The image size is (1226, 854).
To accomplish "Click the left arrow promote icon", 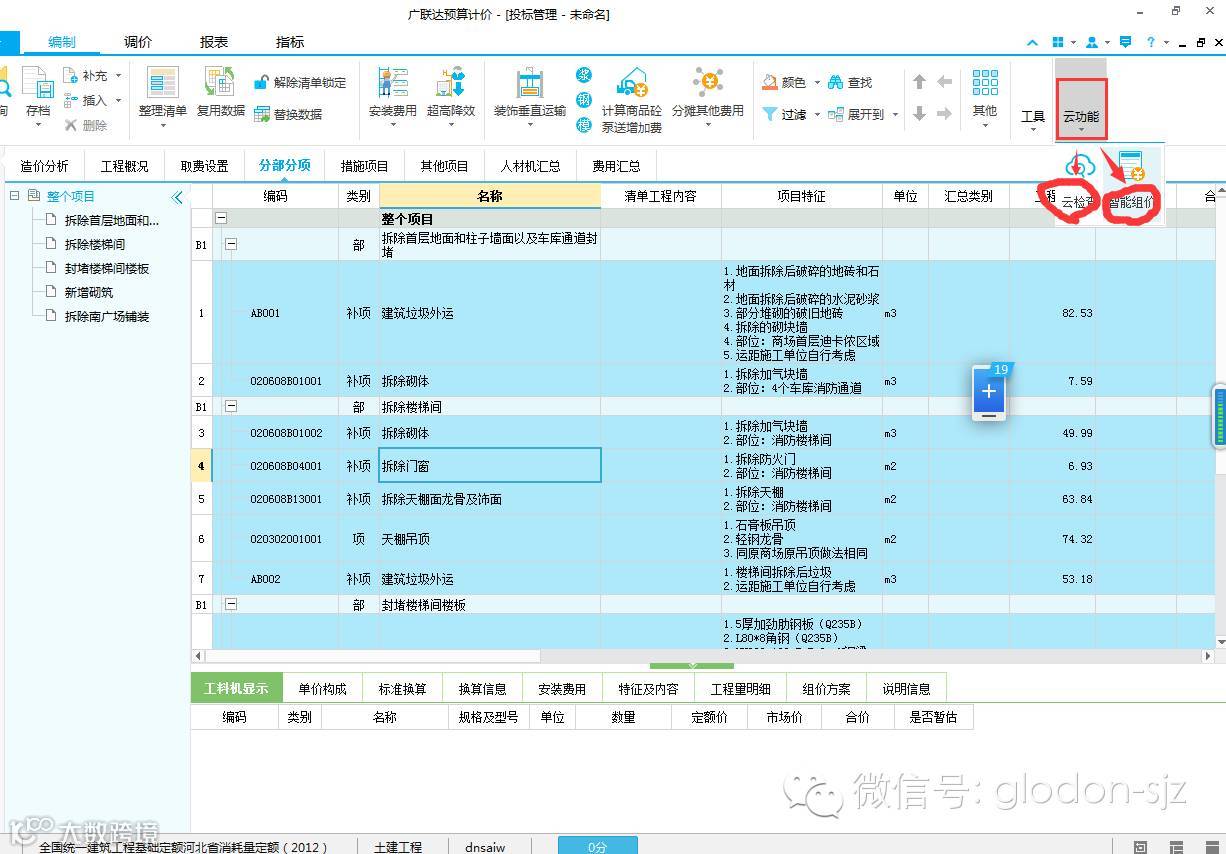I will (x=944, y=82).
